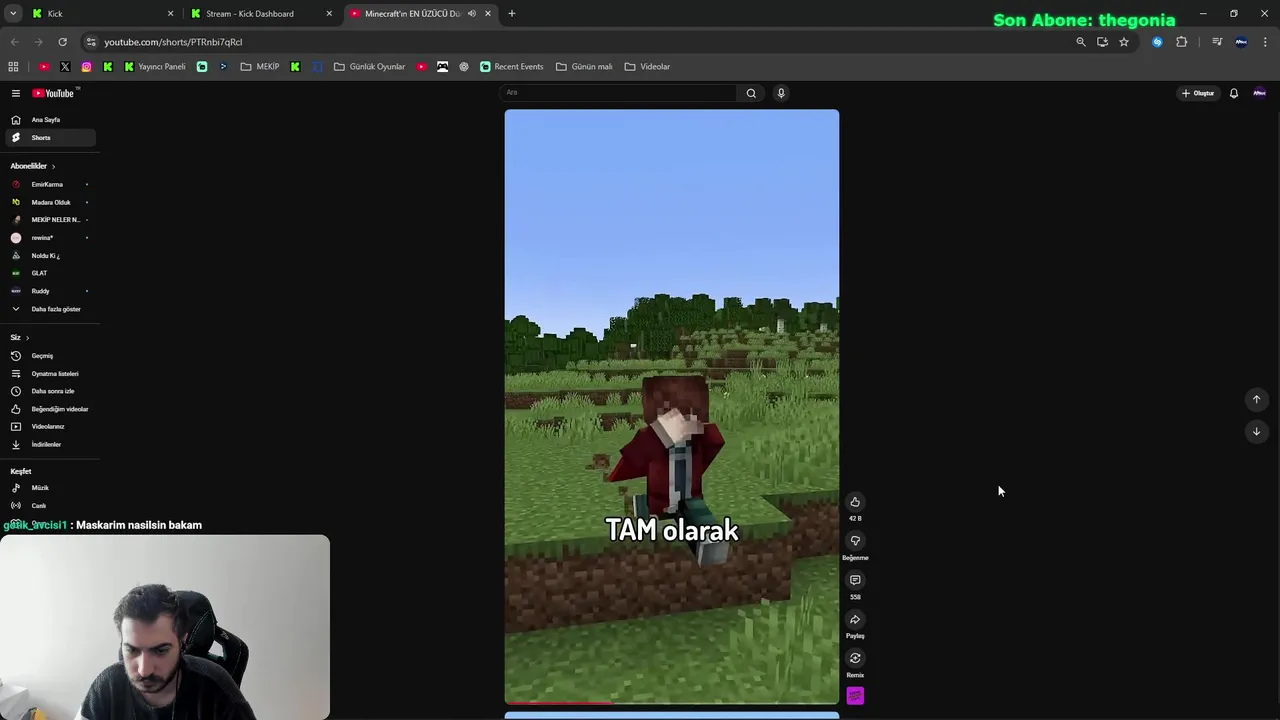Screen dimensions: 1280x720
Task: Open zoom indicator in address bar
Action: (1080, 42)
